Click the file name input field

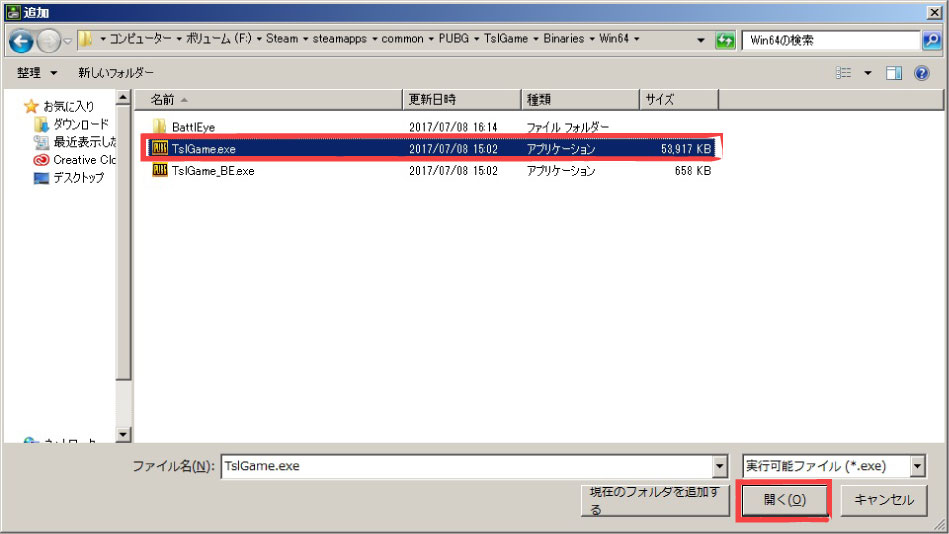467,466
